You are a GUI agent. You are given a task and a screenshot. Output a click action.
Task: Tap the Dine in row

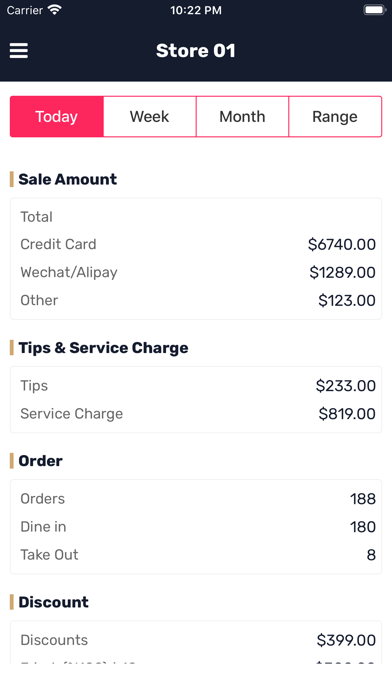tap(196, 526)
